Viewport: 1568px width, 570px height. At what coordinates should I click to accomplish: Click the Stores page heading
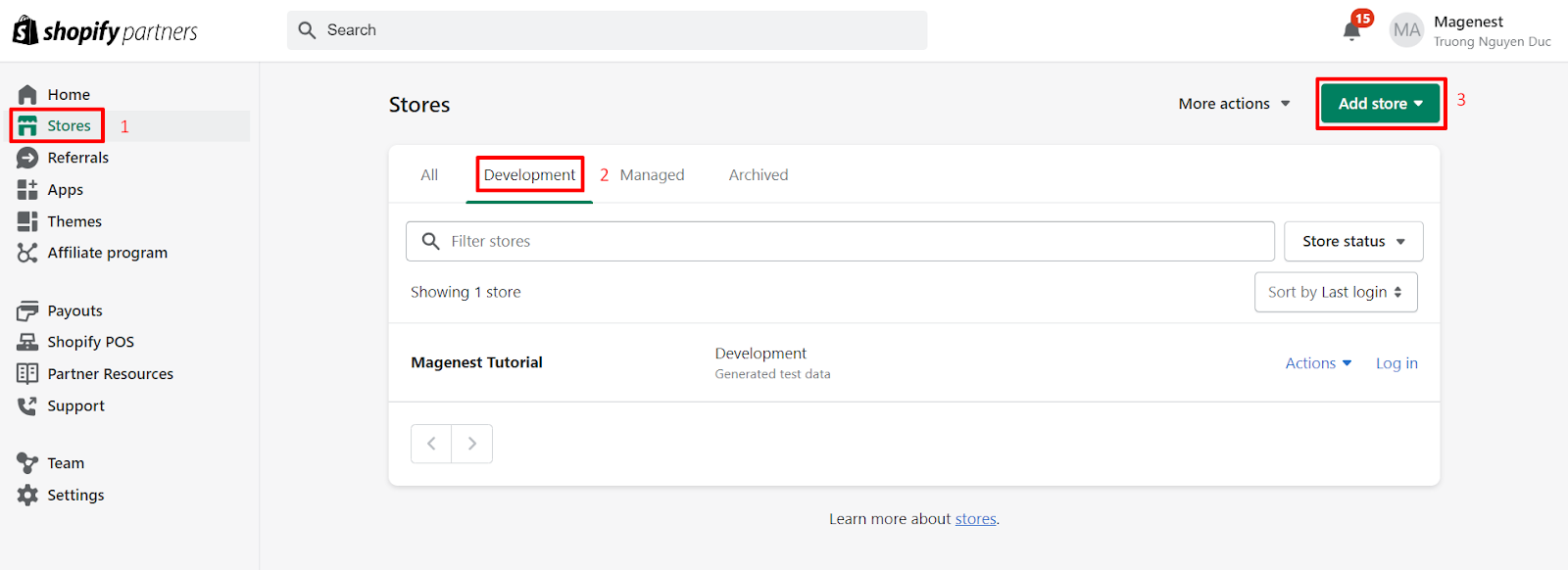click(x=419, y=105)
